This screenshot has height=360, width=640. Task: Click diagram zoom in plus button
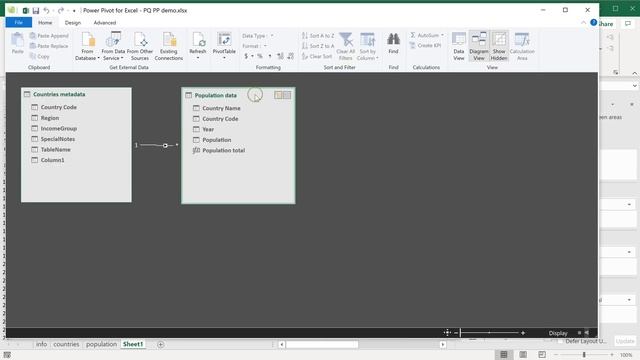tap(523, 333)
